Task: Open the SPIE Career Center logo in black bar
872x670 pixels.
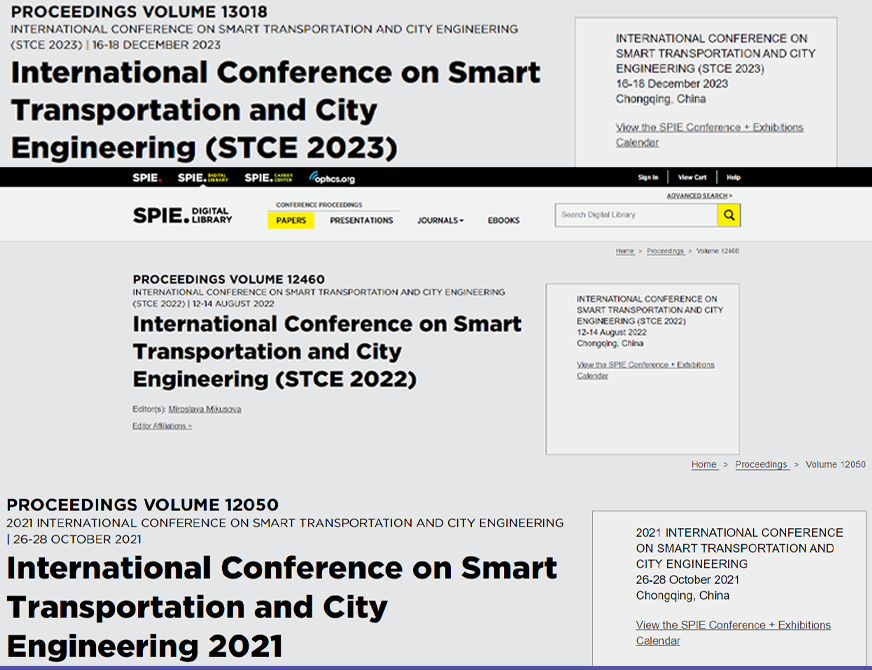Action: [269, 178]
